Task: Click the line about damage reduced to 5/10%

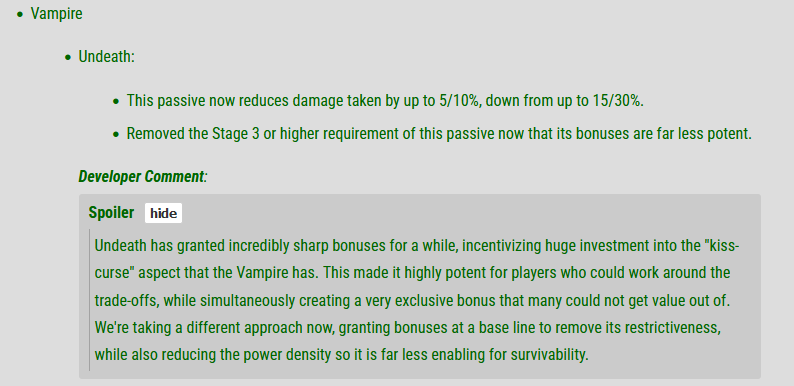Action: point(385,101)
